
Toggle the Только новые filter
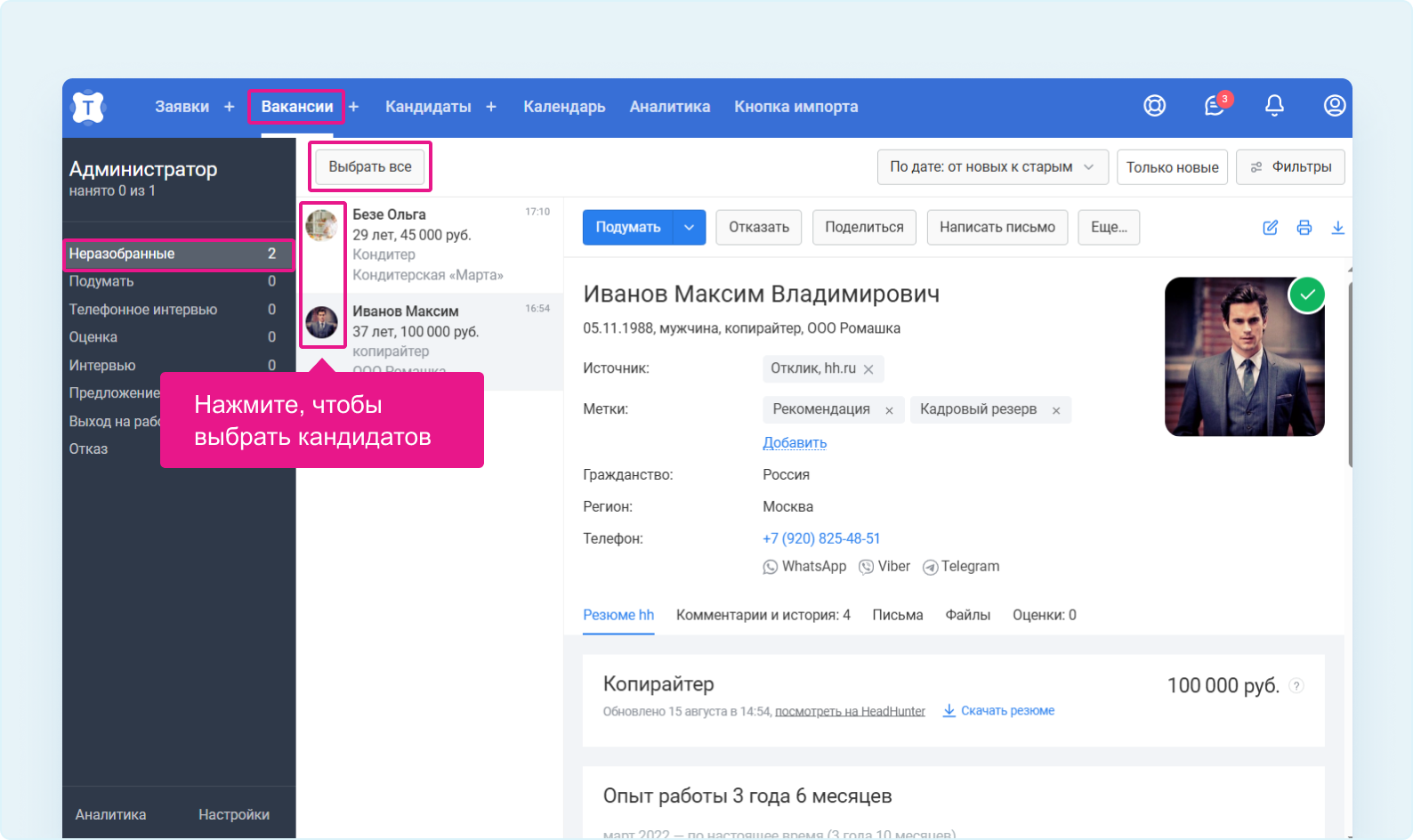coord(1172,167)
